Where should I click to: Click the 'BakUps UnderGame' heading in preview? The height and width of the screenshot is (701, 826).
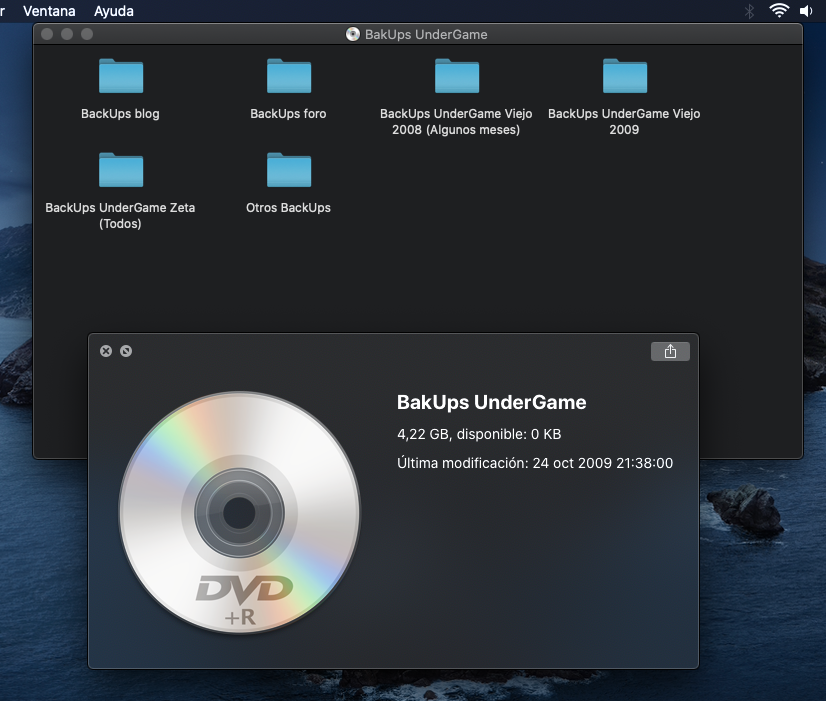[491, 402]
